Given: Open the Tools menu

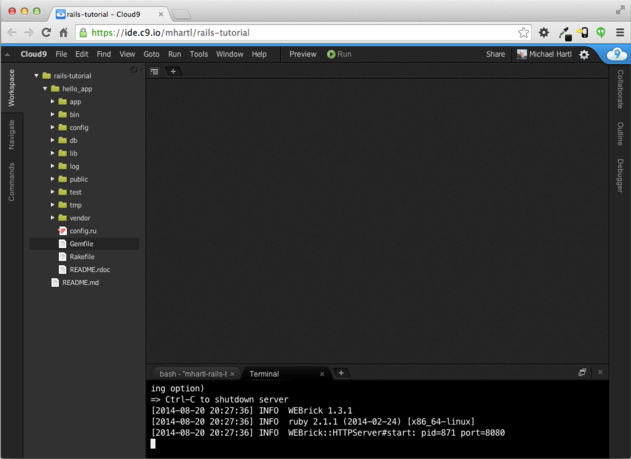Looking at the screenshot, I should click(x=199, y=54).
